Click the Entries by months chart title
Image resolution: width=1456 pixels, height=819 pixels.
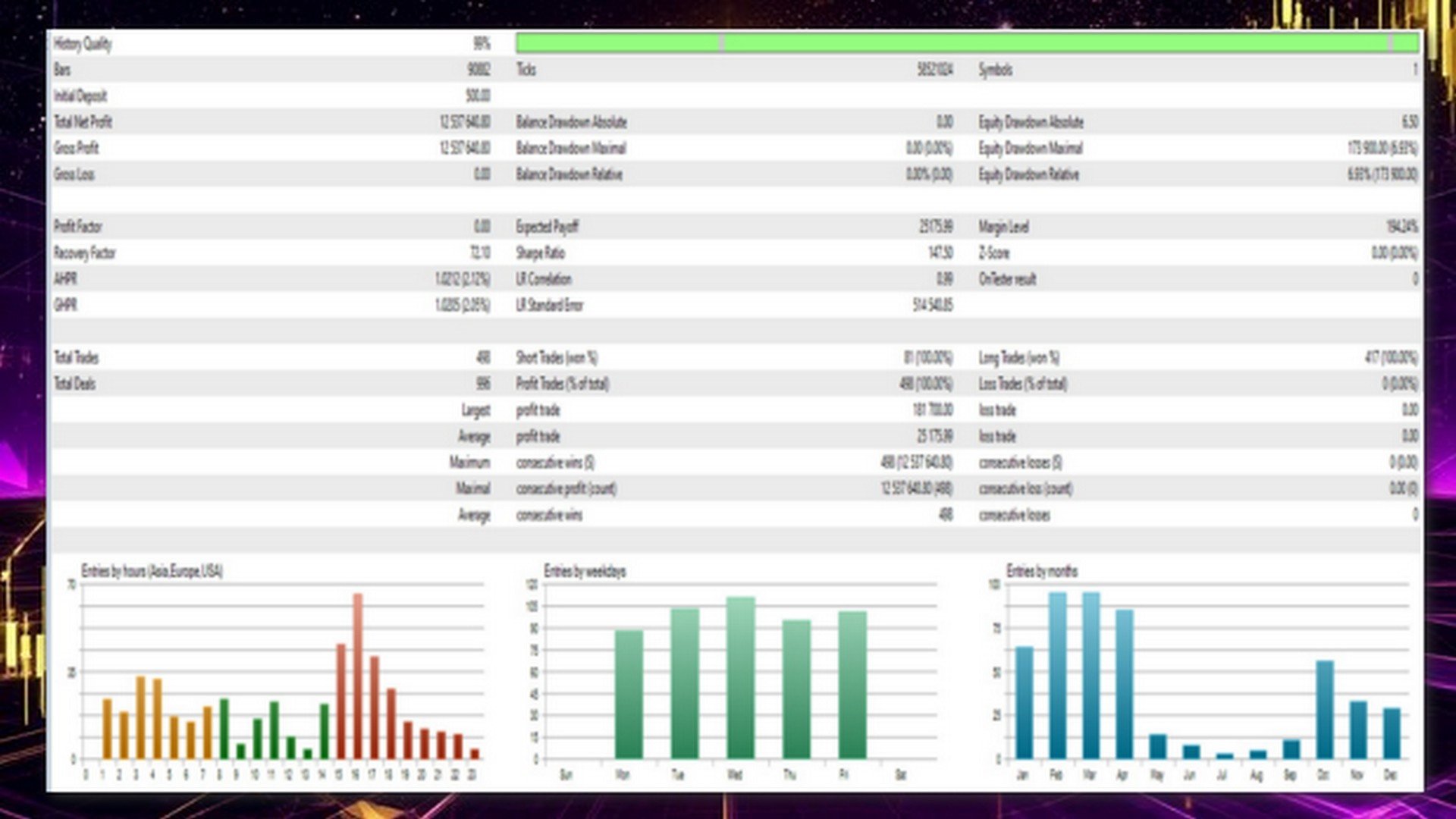click(1042, 571)
